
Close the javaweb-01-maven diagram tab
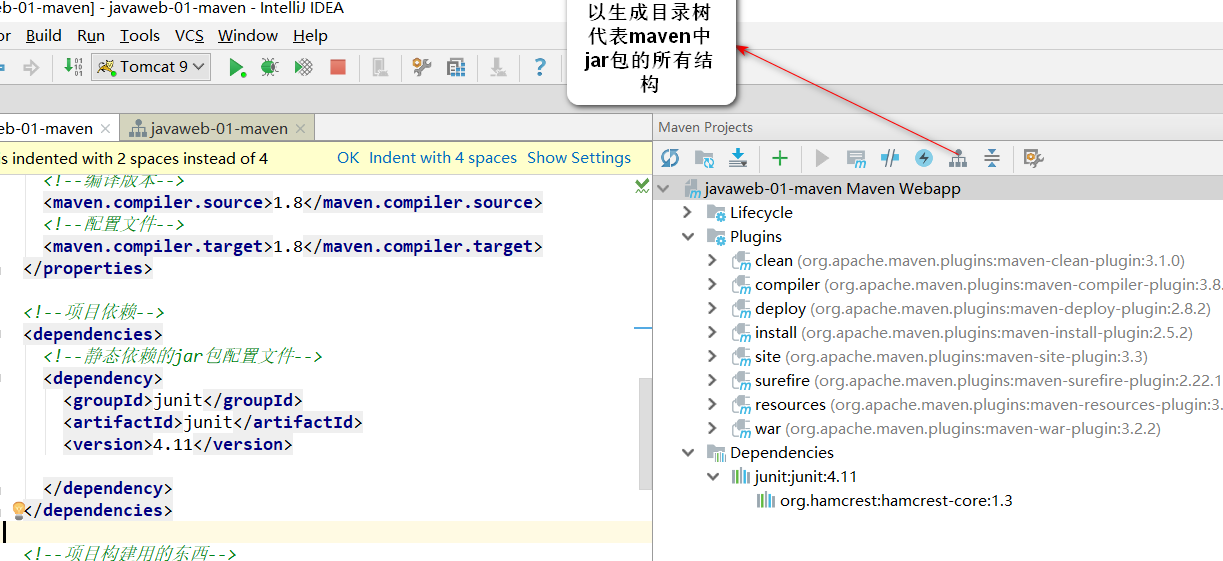pos(301,128)
